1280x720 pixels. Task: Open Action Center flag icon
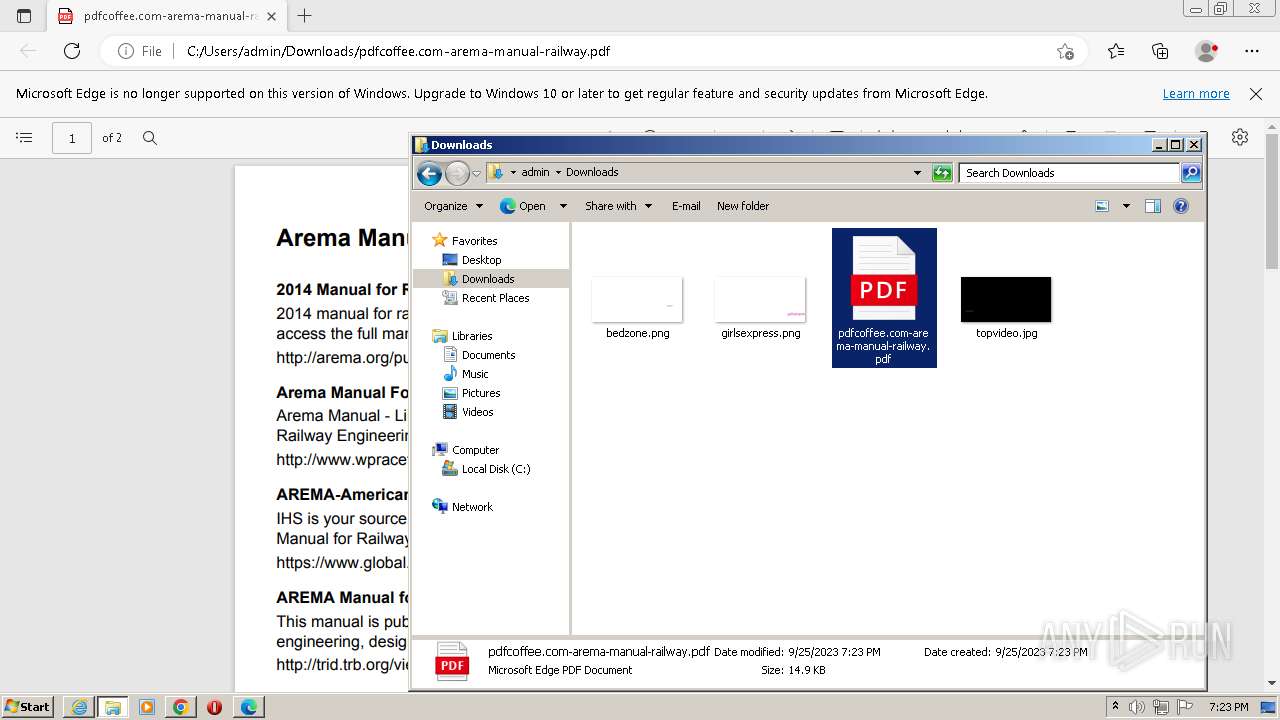tap(1185, 706)
